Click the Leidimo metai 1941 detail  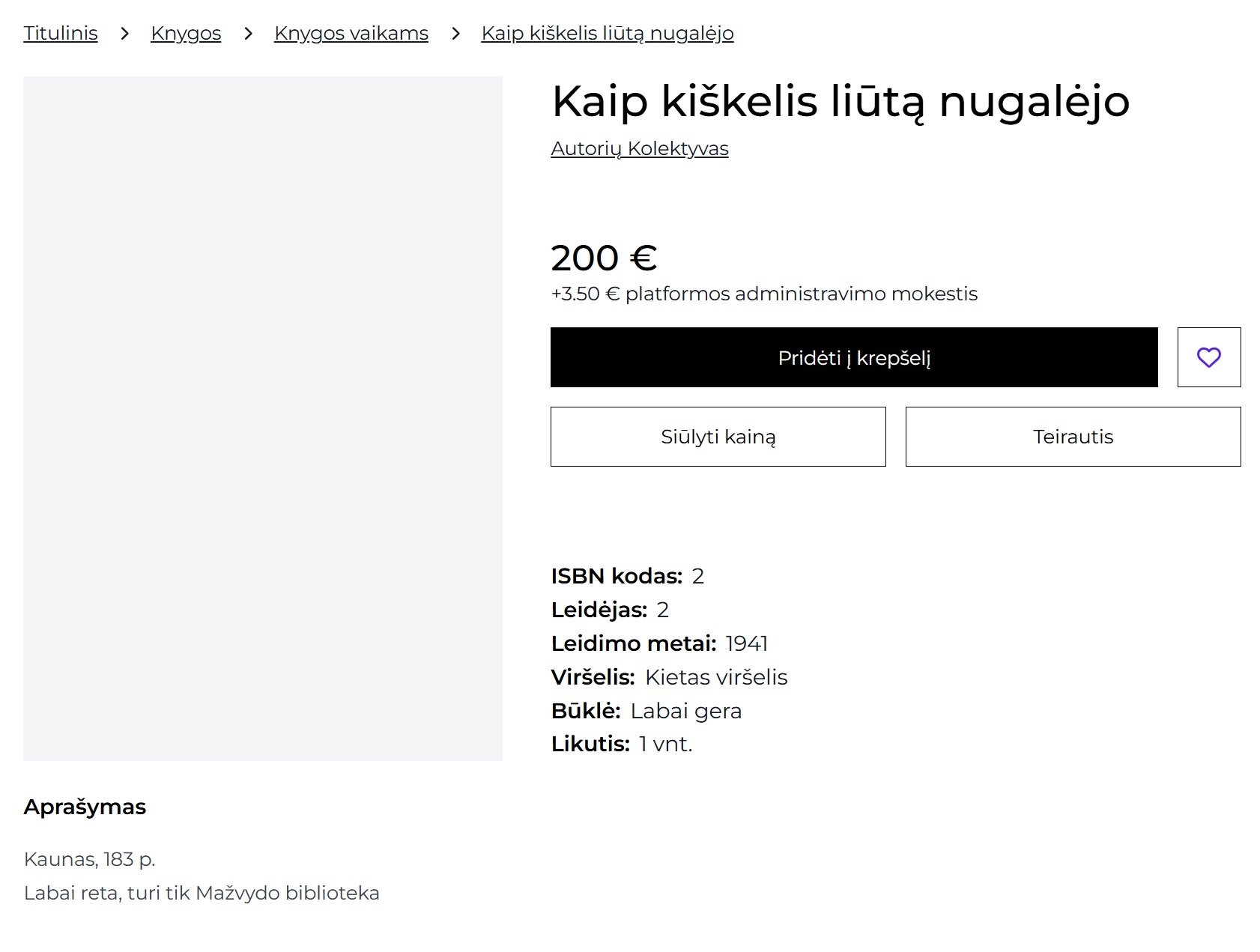click(659, 643)
